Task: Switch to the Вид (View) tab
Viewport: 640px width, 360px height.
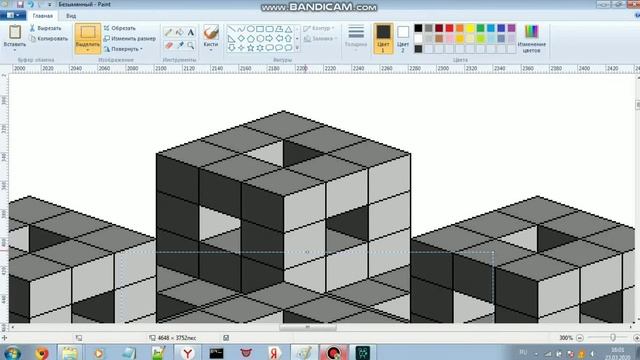Action: (x=71, y=16)
